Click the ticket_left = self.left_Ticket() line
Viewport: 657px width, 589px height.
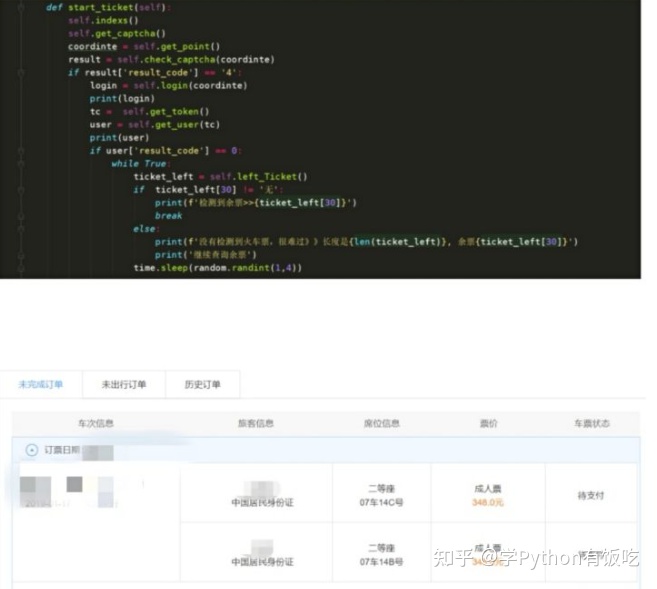click(220, 176)
